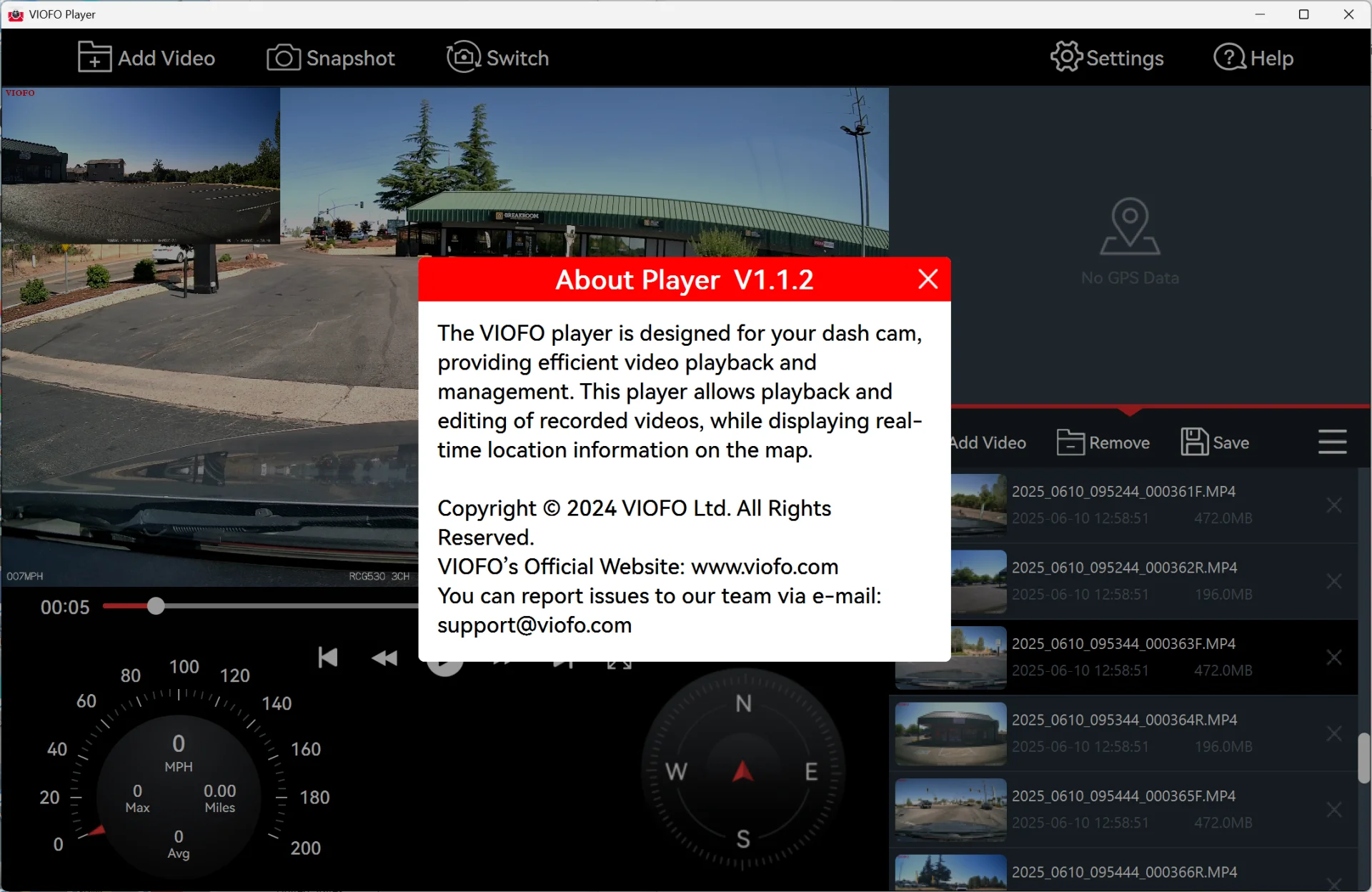Rewind the video playback
The width and height of the screenshot is (1372, 892).
[x=384, y=658]
